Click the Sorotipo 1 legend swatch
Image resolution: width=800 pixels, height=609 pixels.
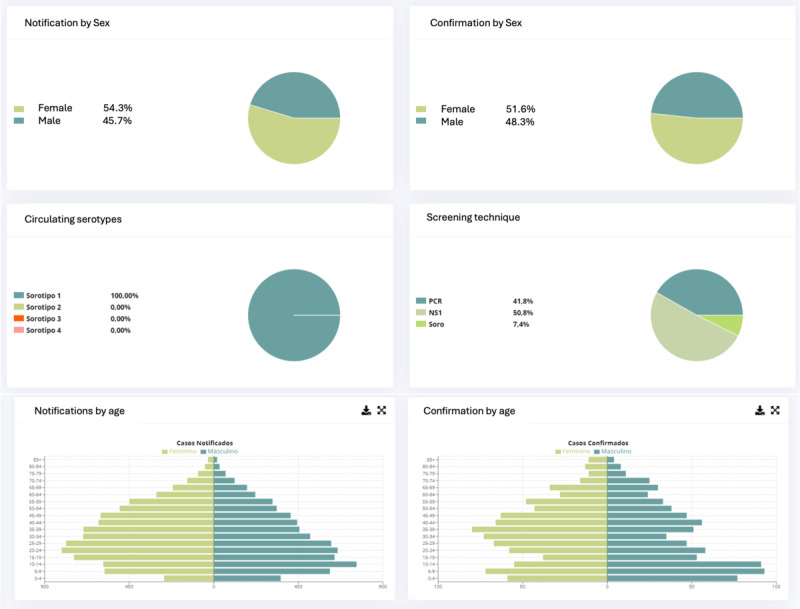19,295
